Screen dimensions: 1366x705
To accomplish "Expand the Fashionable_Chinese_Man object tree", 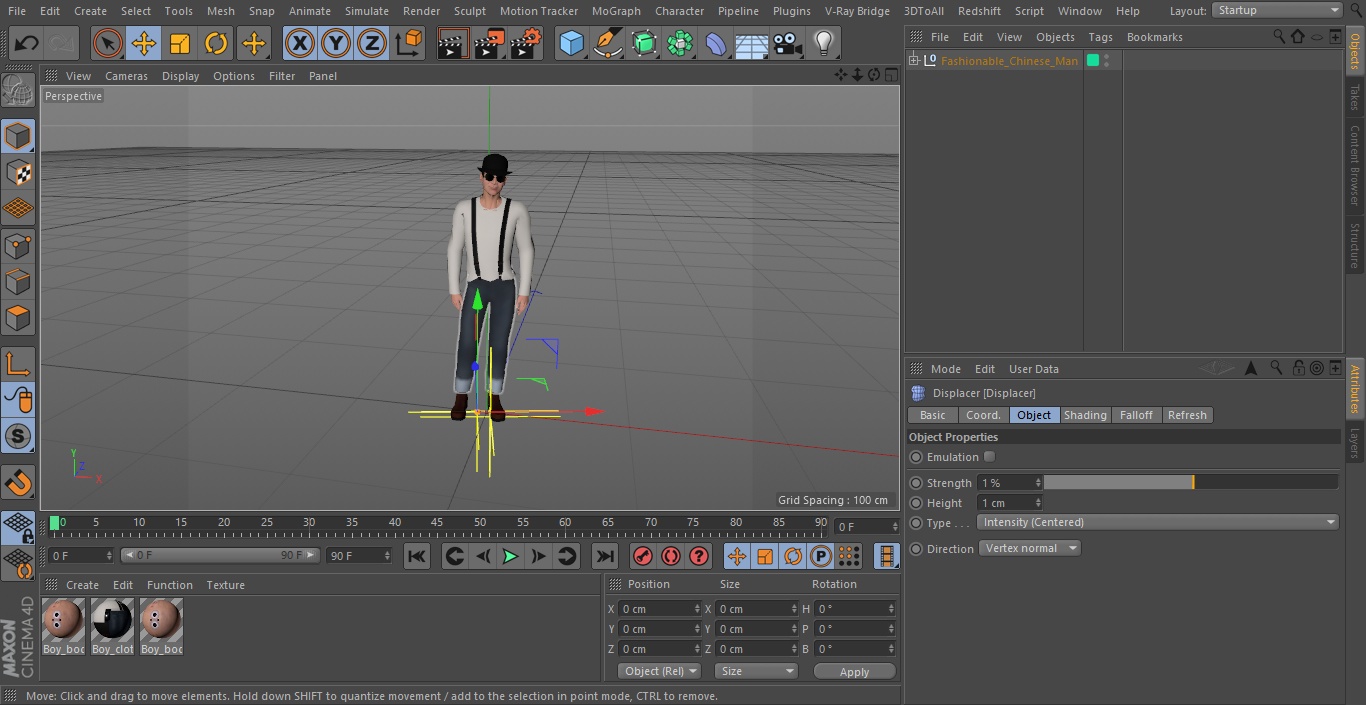I will (914, 60).
